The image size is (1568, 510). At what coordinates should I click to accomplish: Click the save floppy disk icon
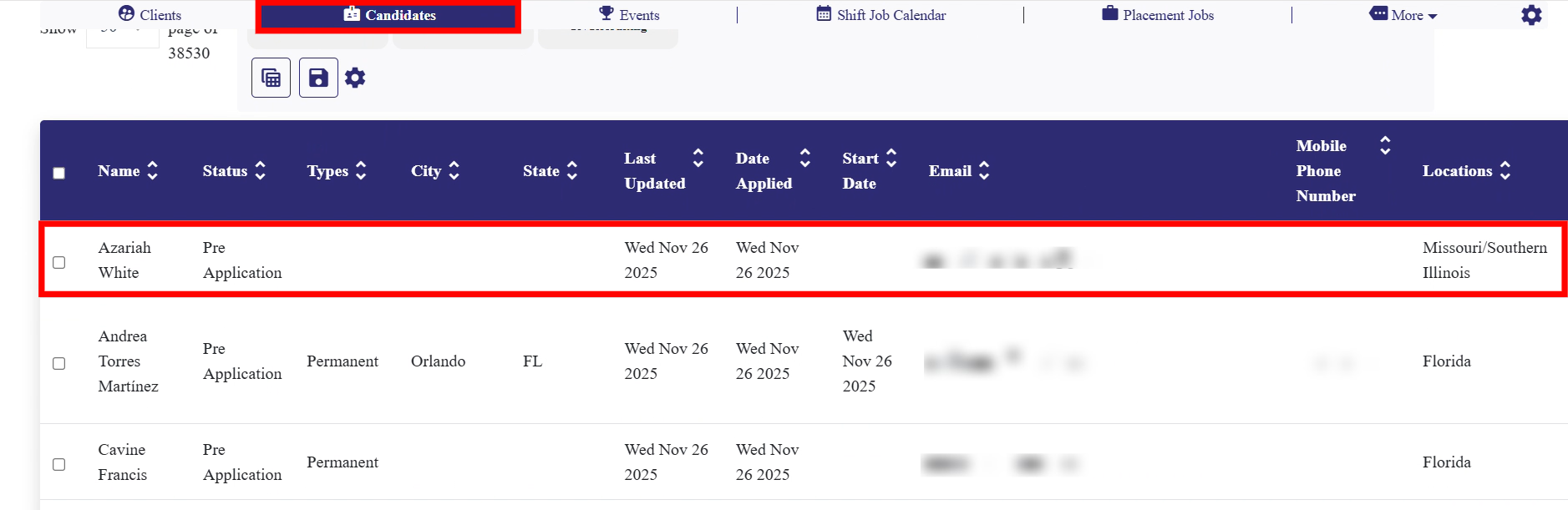coord(318,78)
